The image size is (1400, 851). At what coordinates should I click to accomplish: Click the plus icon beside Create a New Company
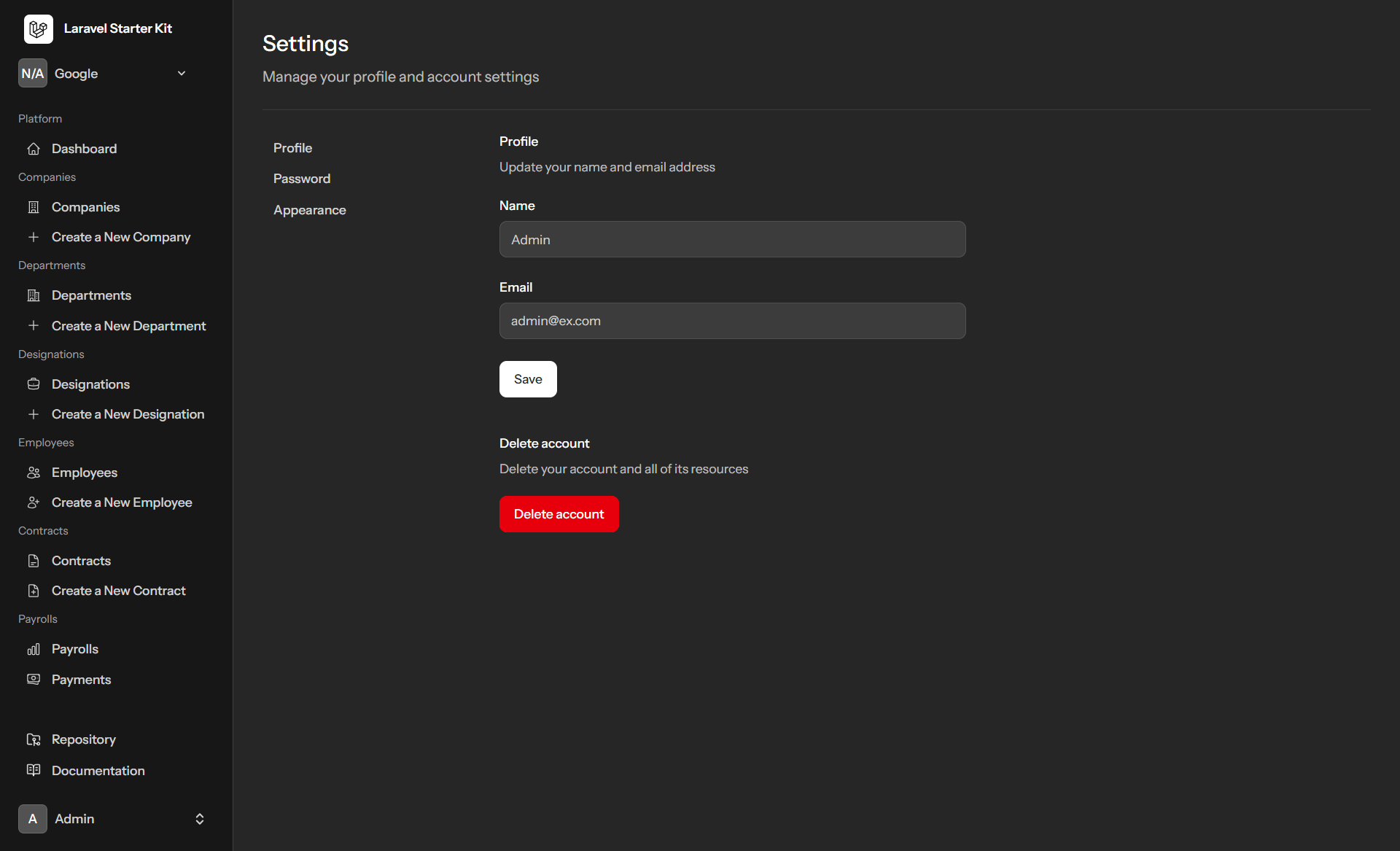coord(34,237)
